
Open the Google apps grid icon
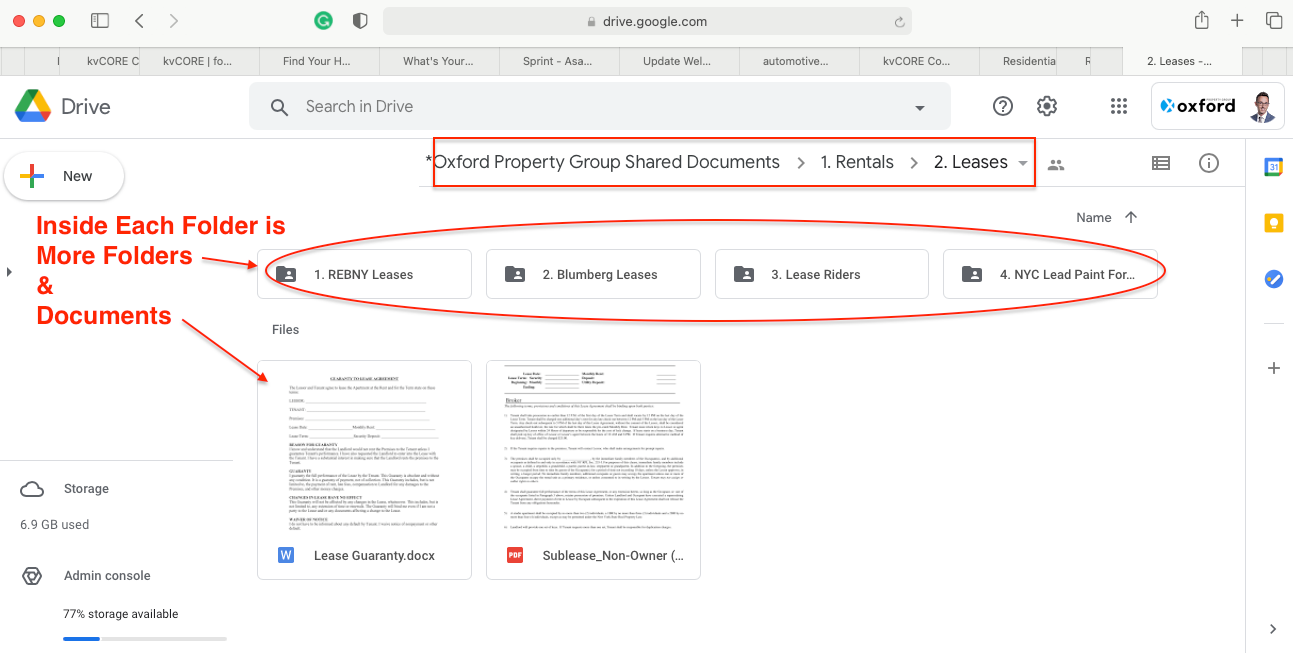[1119, 106]
